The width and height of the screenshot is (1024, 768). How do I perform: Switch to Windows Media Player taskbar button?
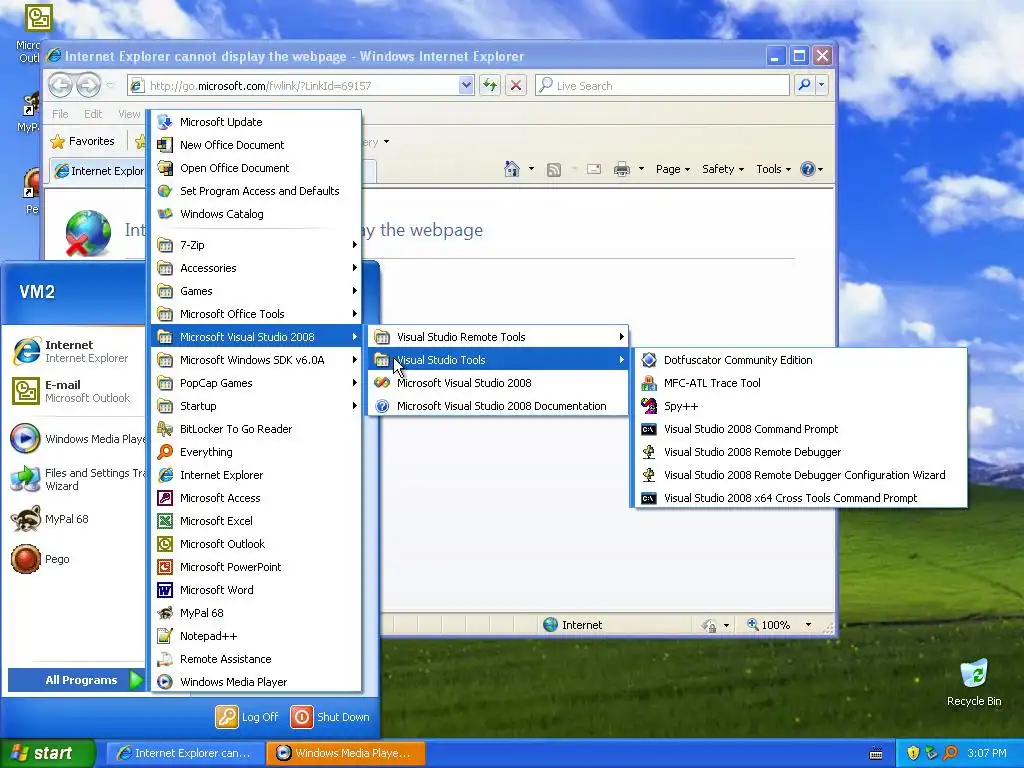[x=345, y=753]
